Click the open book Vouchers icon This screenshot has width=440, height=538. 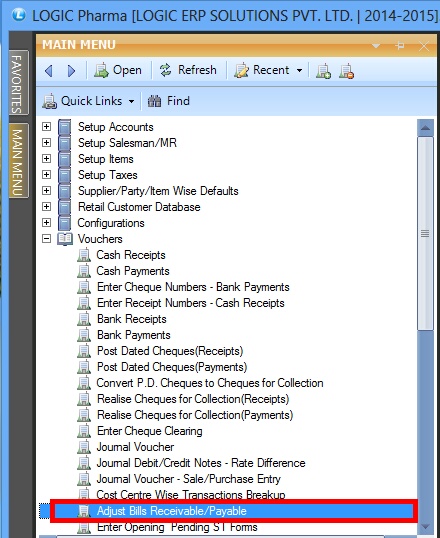tap(65, 239)
